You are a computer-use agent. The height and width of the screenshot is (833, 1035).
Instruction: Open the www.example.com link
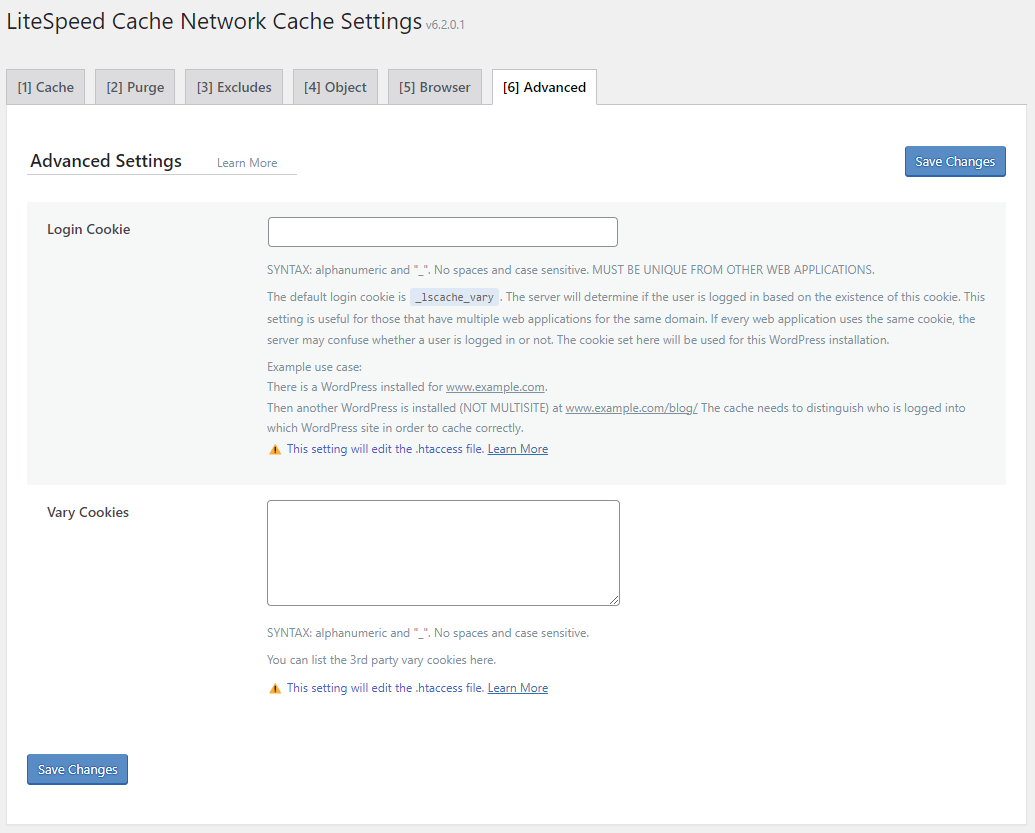pos(495,387)
